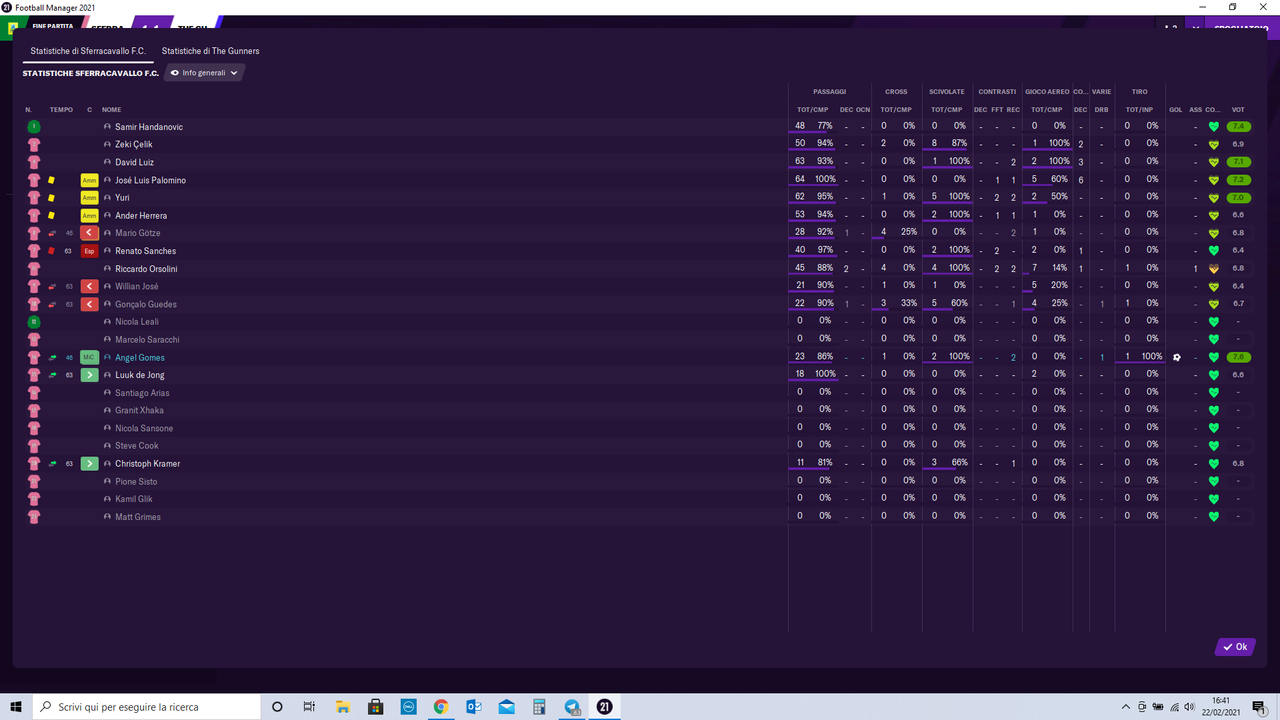
Task: Open Google Chrome from the taskbar
Action: [x=441, y=707]
